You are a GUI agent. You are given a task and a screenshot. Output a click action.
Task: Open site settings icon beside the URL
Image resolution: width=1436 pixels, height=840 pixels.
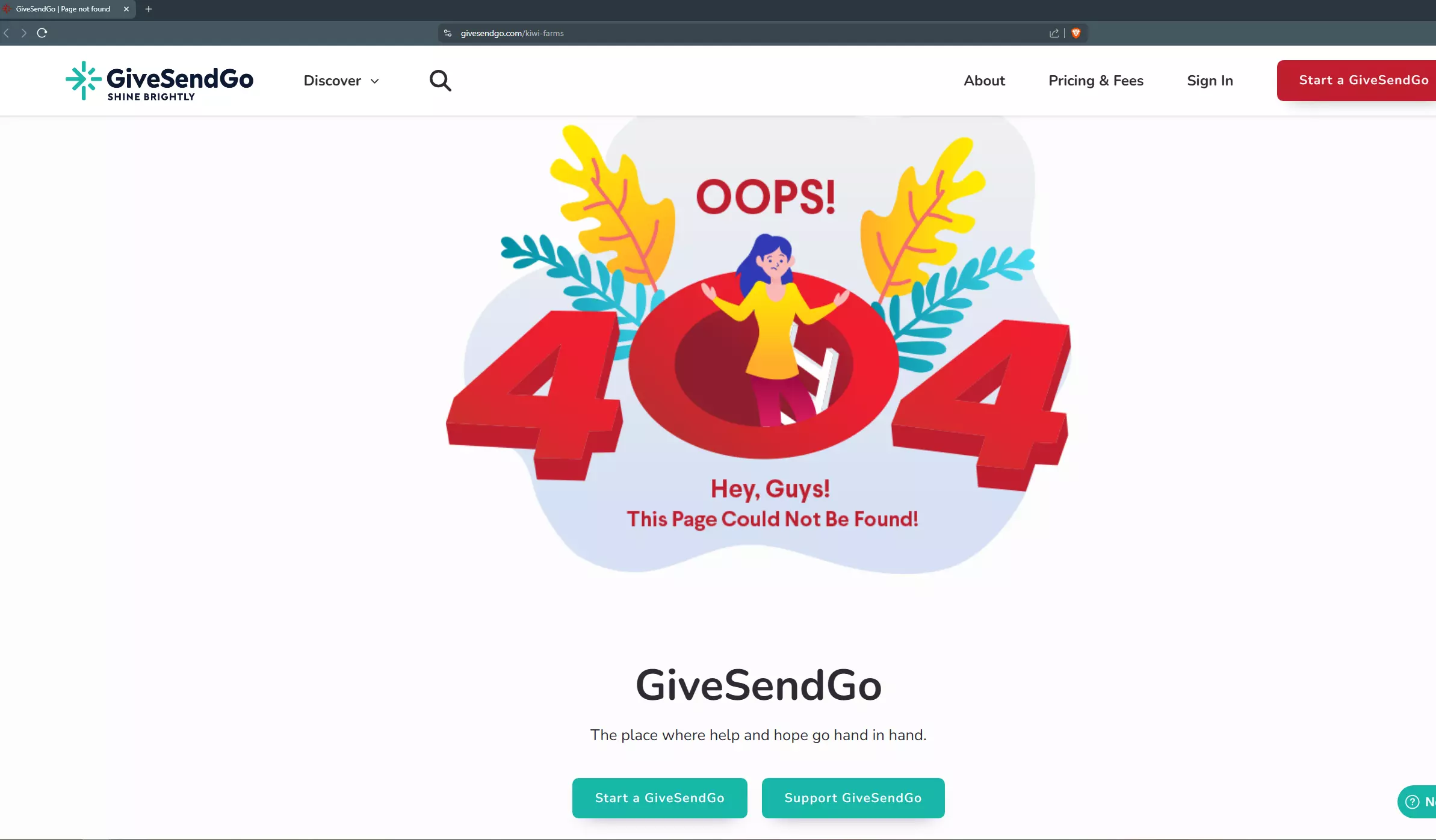click(448, 33)
